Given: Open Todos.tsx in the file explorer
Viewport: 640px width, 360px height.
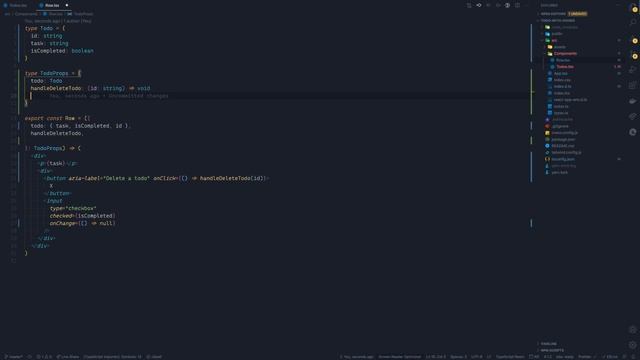Looking at the screenshot, I should click(x=565, y=67).
